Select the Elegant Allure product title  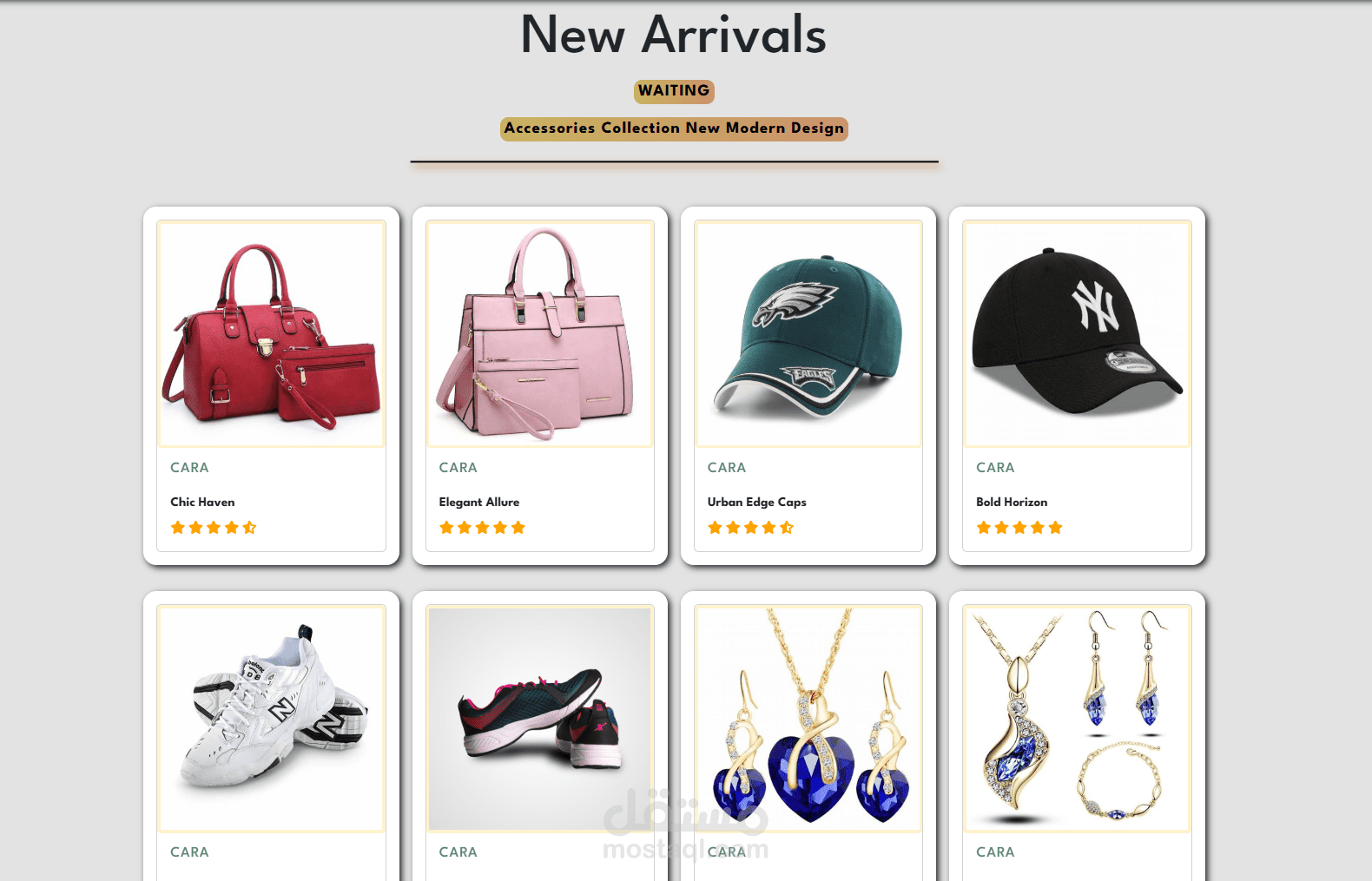coord(479,502)
